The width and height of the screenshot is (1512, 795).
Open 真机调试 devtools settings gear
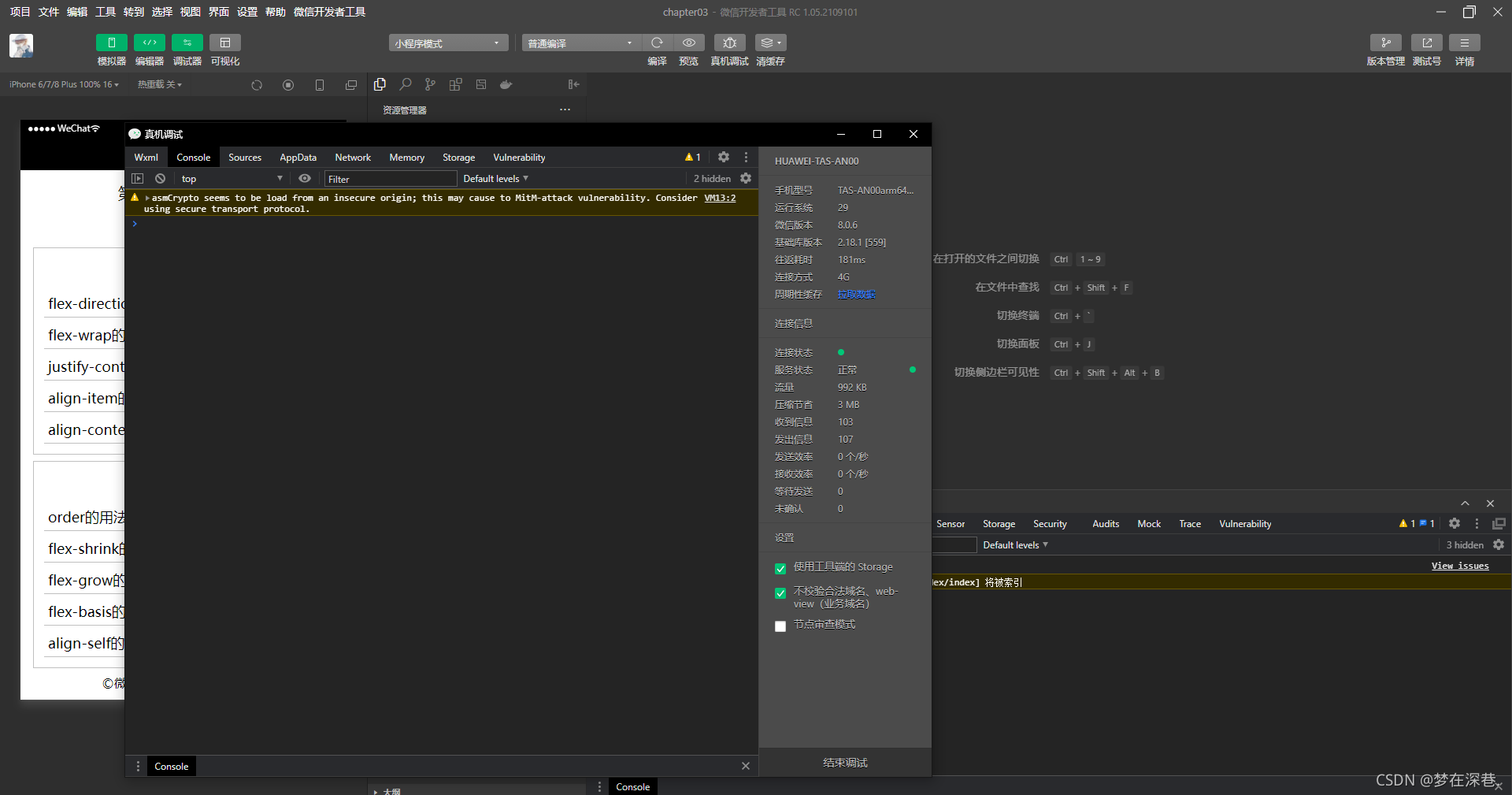724,157
